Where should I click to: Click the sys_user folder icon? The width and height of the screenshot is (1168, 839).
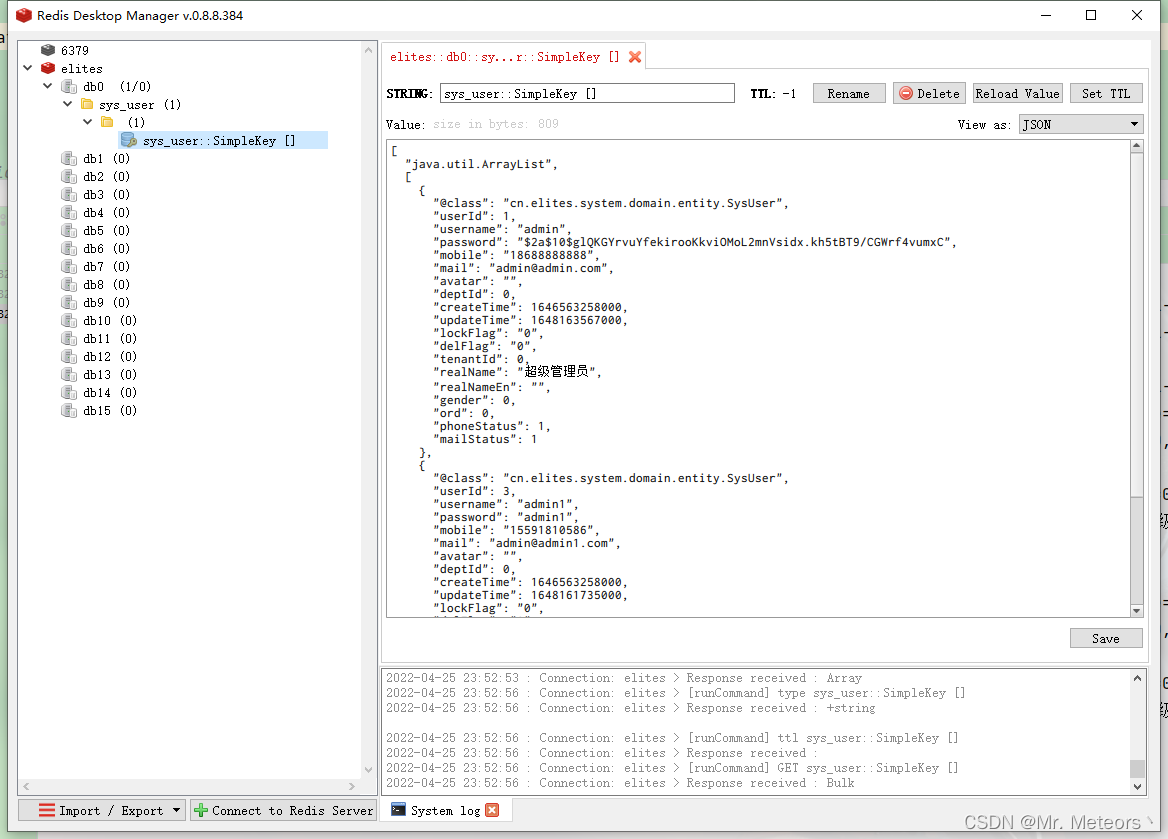coord(87,104)
